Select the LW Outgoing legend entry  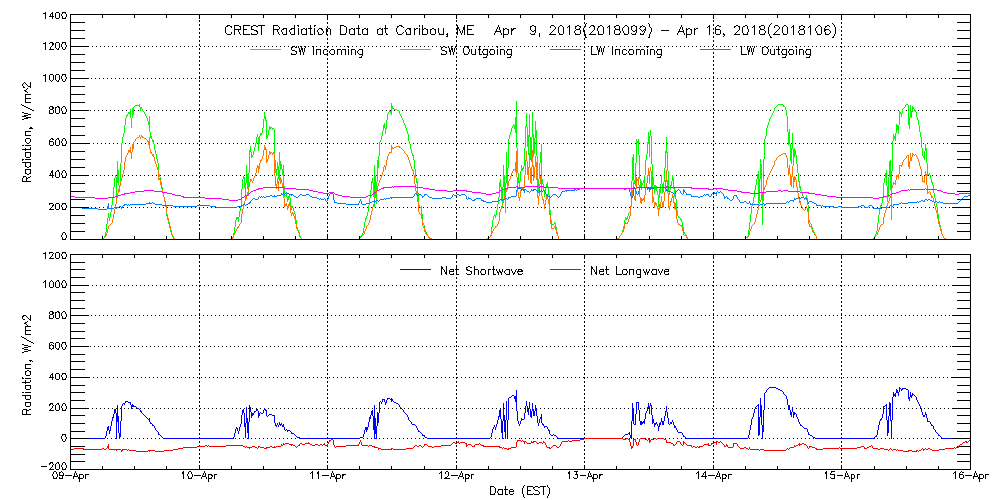click(x=775, y=51)
